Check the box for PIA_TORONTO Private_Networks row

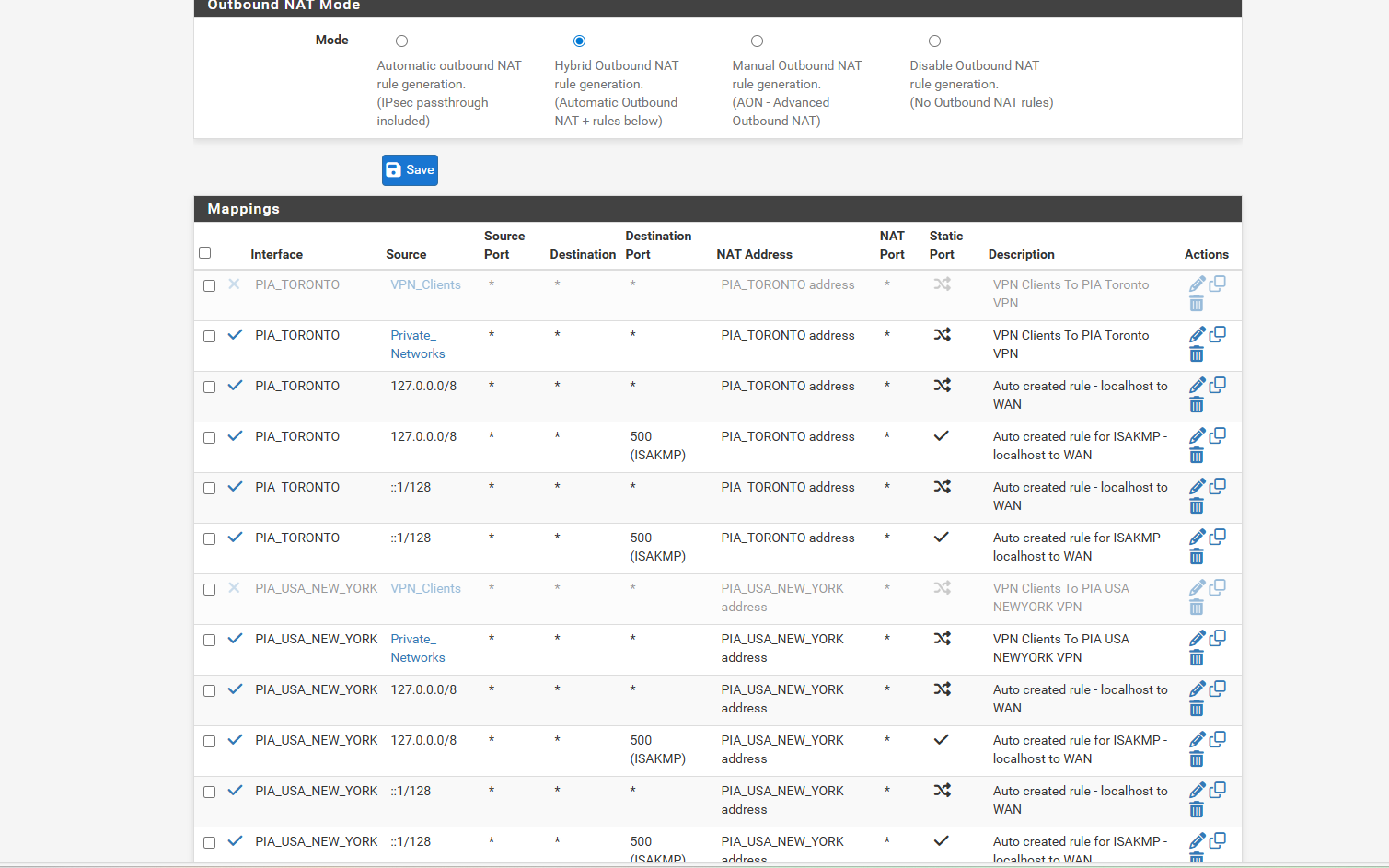click(x=209, y=337)
